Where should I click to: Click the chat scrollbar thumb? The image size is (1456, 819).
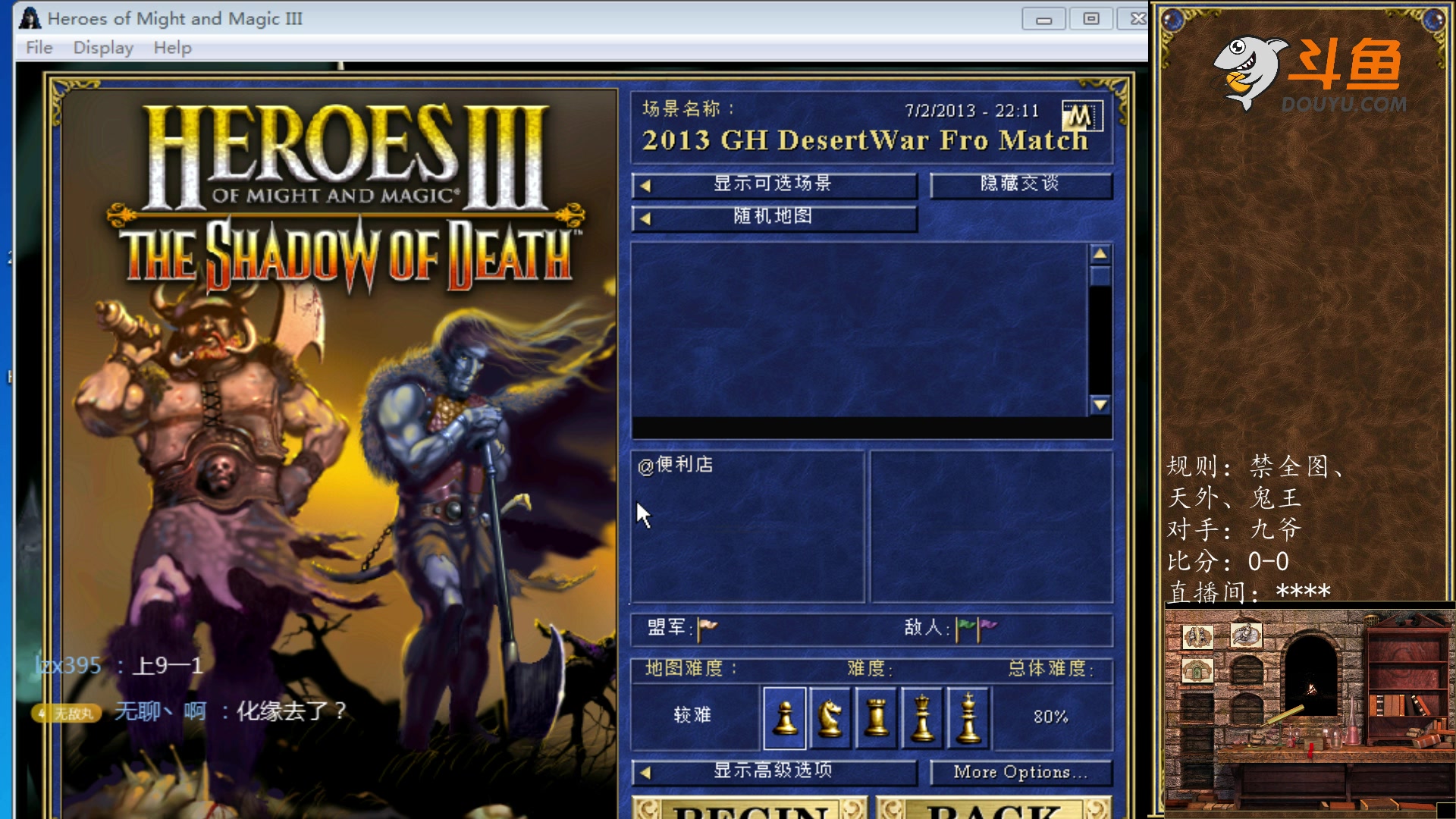[1100, 275]
